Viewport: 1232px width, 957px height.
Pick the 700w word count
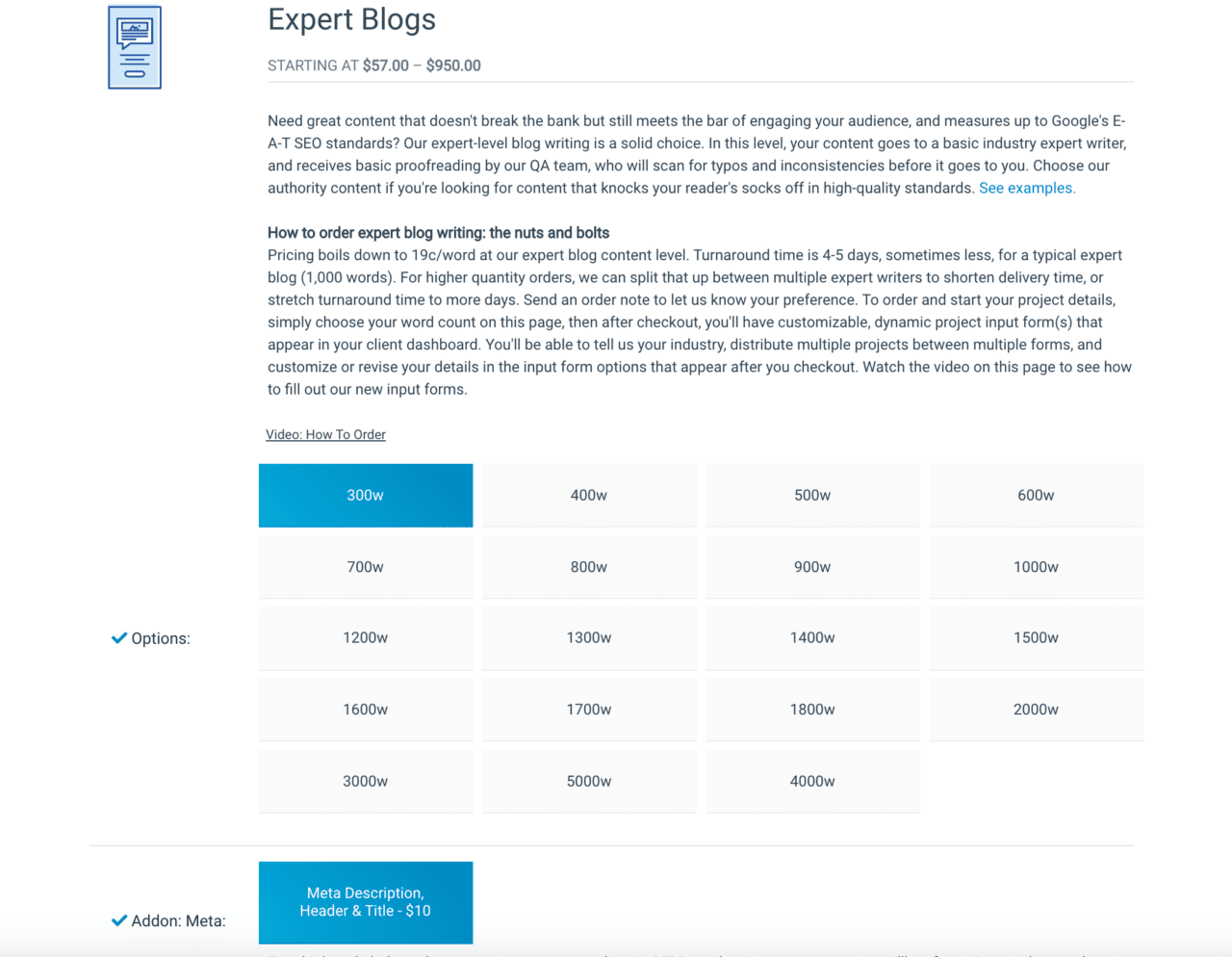click(365, 566)
